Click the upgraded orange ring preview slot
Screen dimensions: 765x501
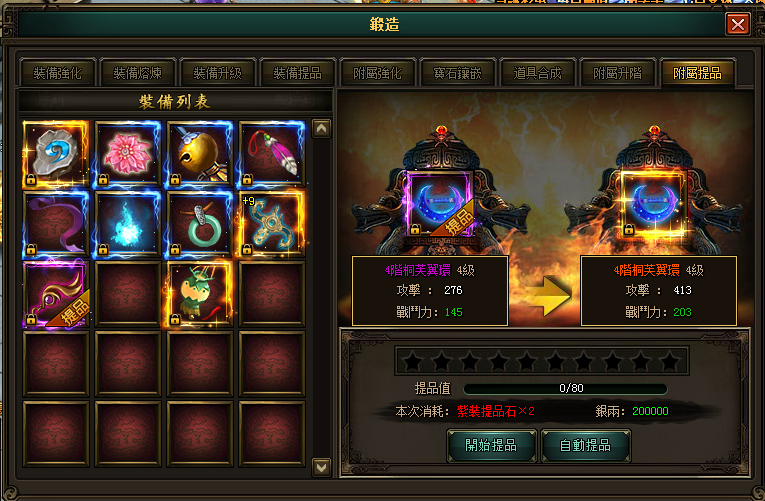click(x=654, y=203)
